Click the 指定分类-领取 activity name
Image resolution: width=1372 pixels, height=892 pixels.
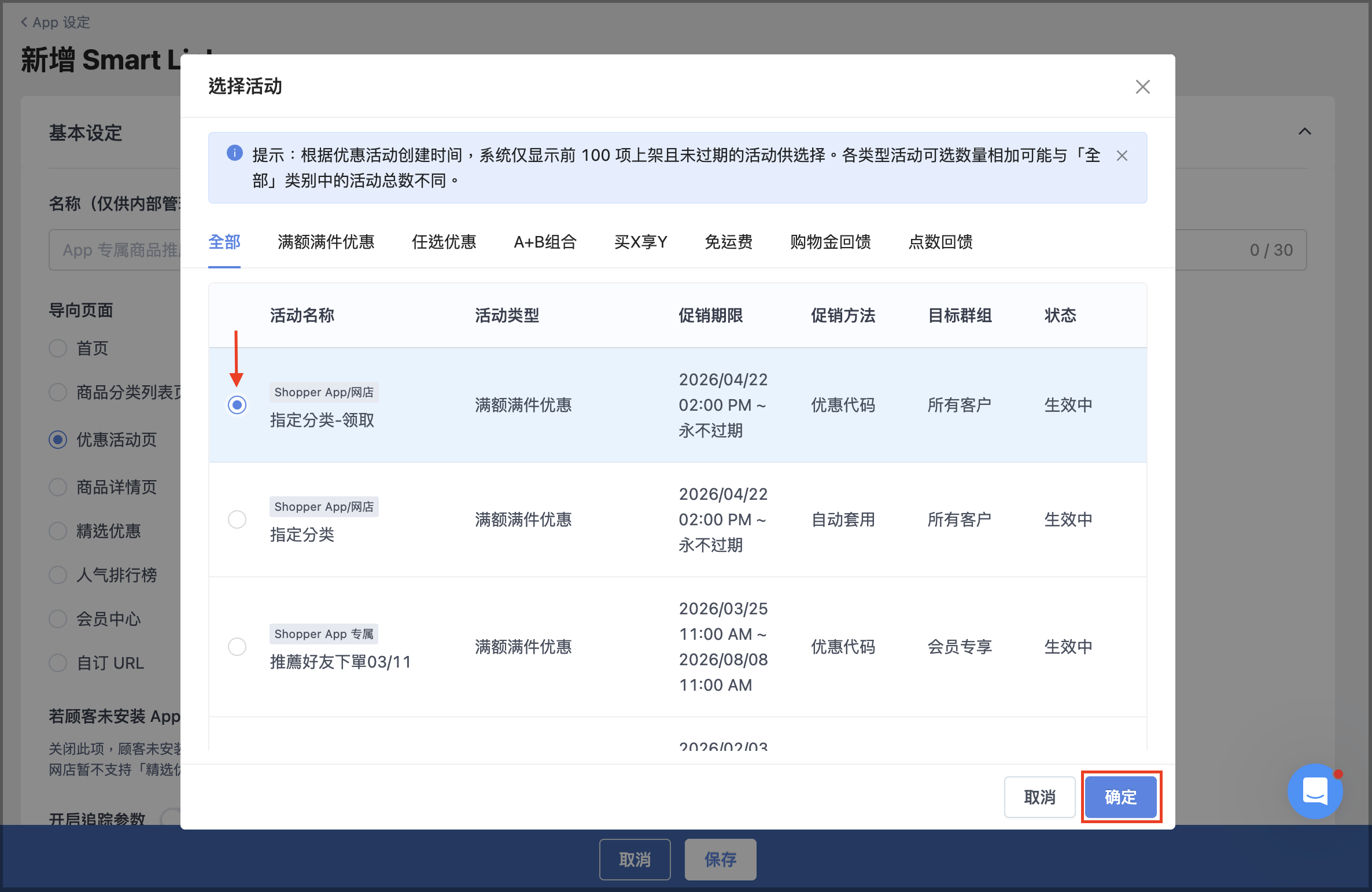[322, 420]
